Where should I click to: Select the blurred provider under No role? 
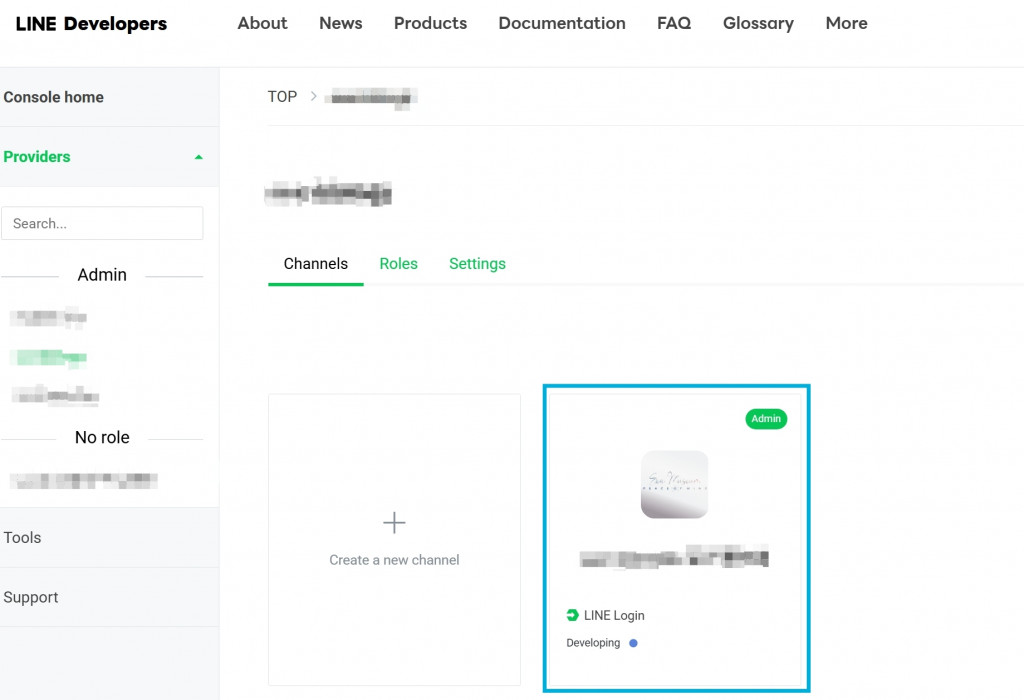pos(84,481)
